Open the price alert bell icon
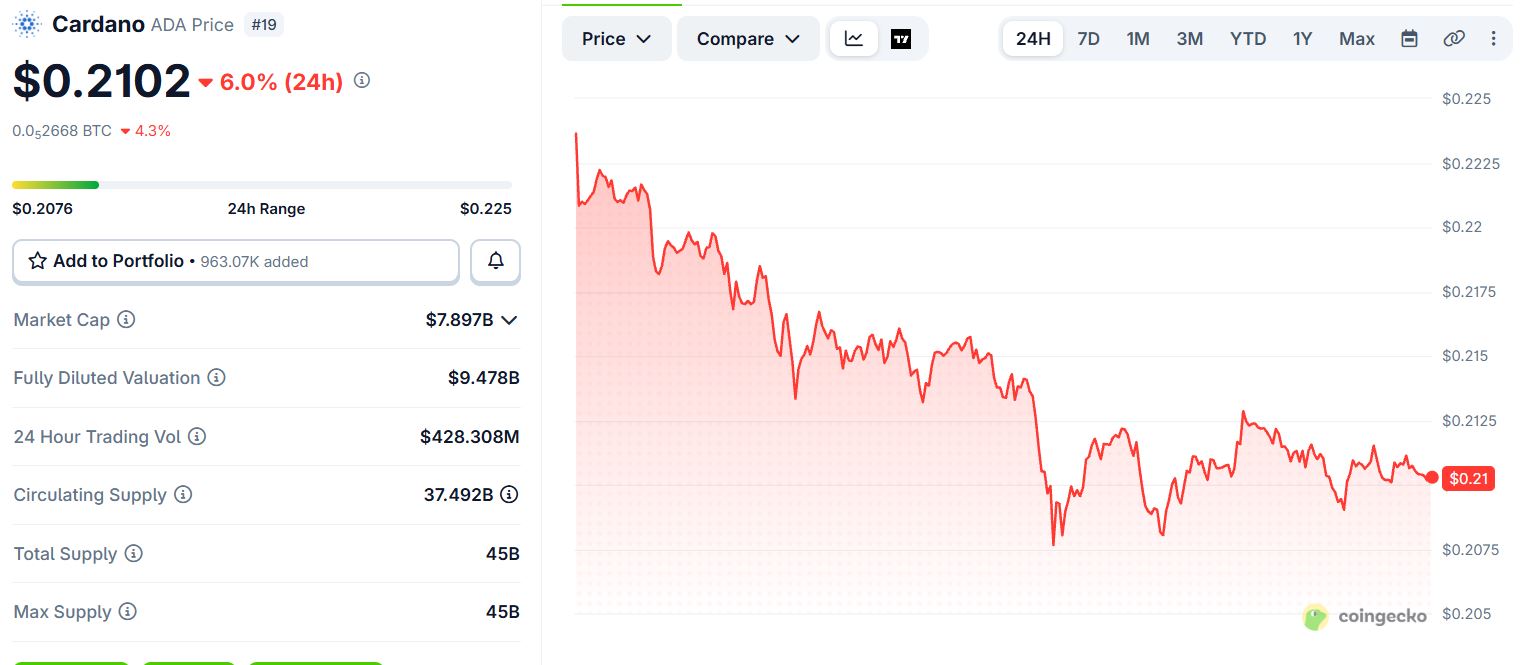1522x665 pixels. tap(495, 261)
